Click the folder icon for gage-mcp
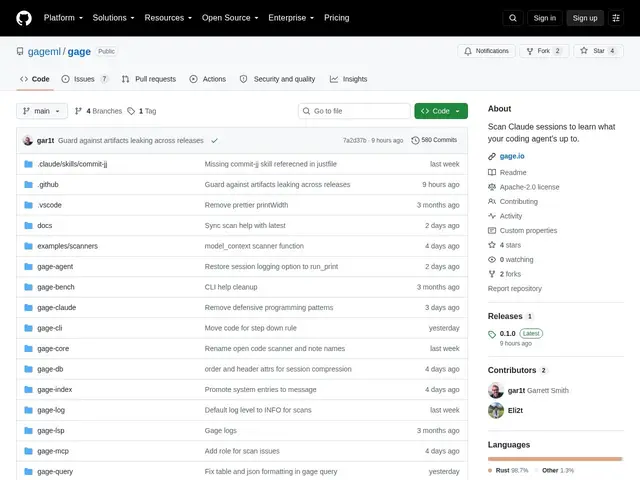Viewport: 640px width, 480px height. click(28, 451)
